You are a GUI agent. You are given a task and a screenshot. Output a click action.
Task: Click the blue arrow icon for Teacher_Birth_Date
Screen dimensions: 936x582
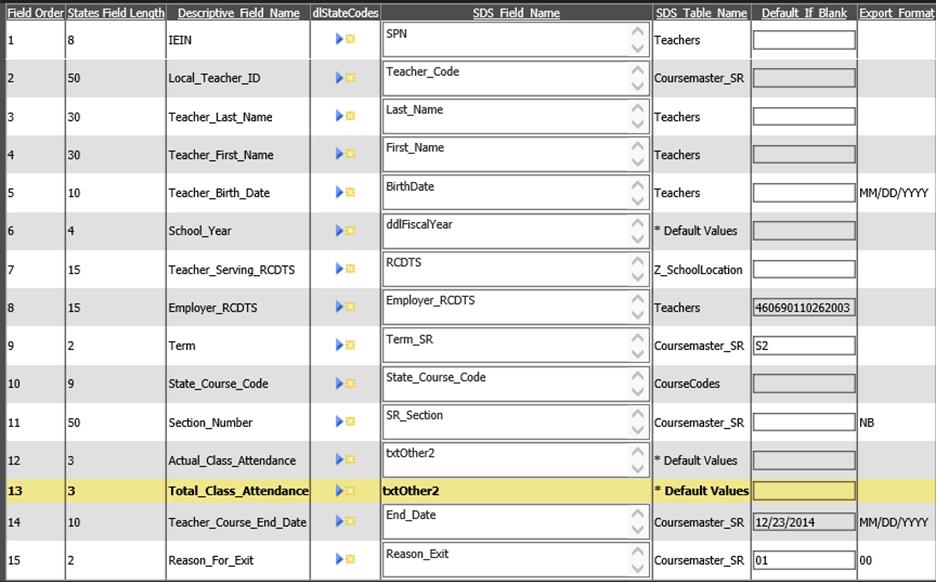[x=340, y=193]
